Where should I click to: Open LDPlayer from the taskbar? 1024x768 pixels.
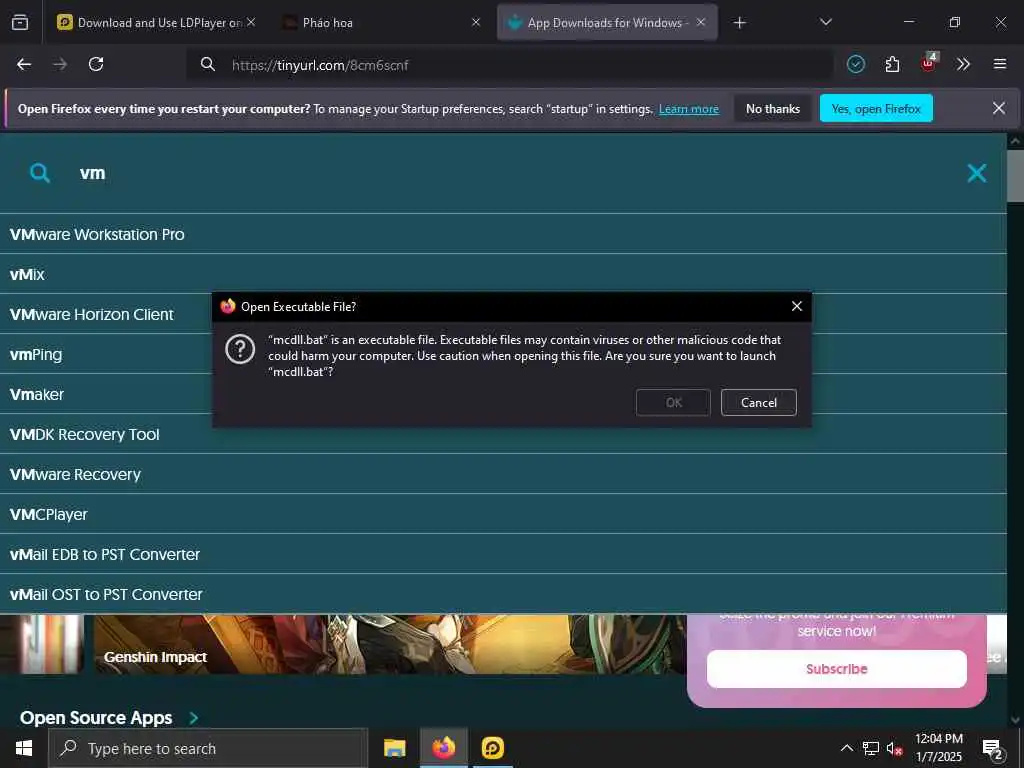492,748
